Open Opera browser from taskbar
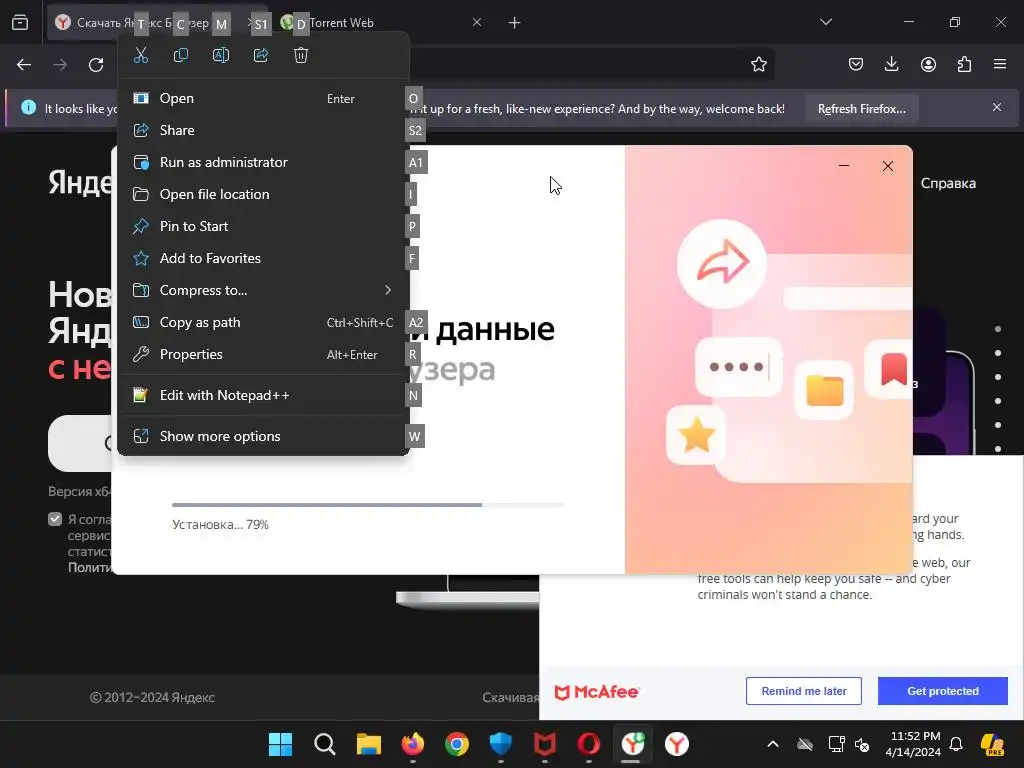Screen dimensions: 1024x768 pos(588,744)
